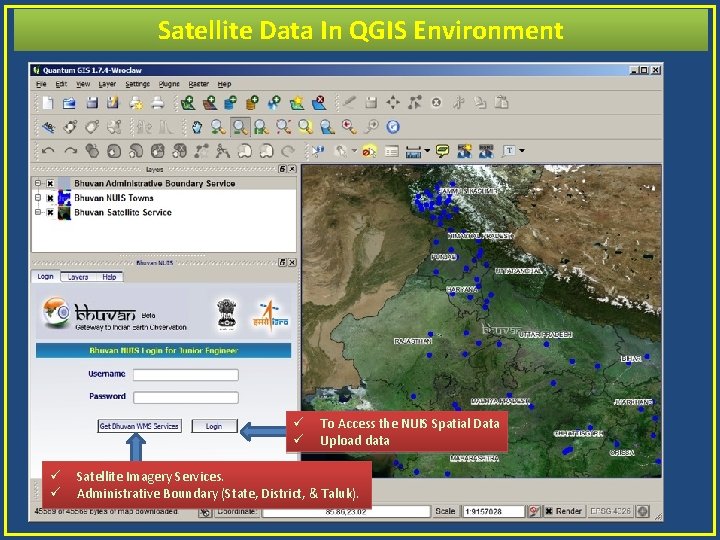Open the Settings menu
The image size is (720, 540).
pyautogui.click(x=138, y=84)
